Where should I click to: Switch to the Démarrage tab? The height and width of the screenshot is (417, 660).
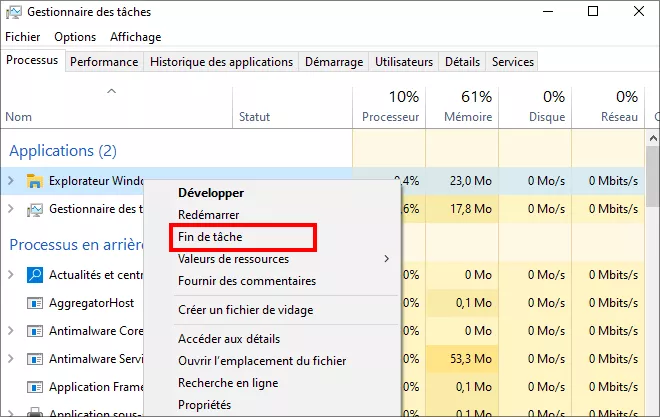tap(334, 62)
